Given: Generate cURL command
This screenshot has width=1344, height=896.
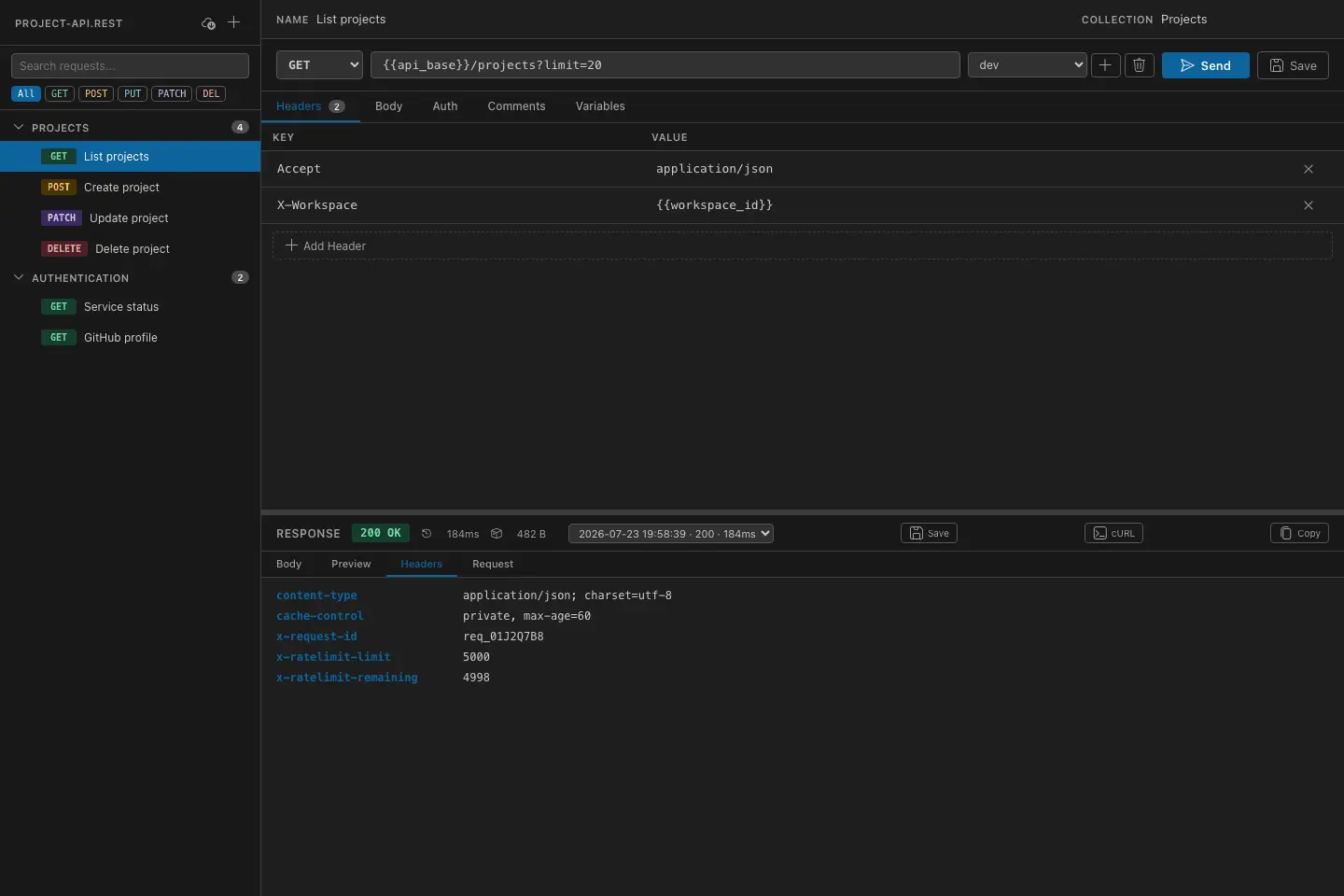Looking at the screenshot, I should 1113,533.
